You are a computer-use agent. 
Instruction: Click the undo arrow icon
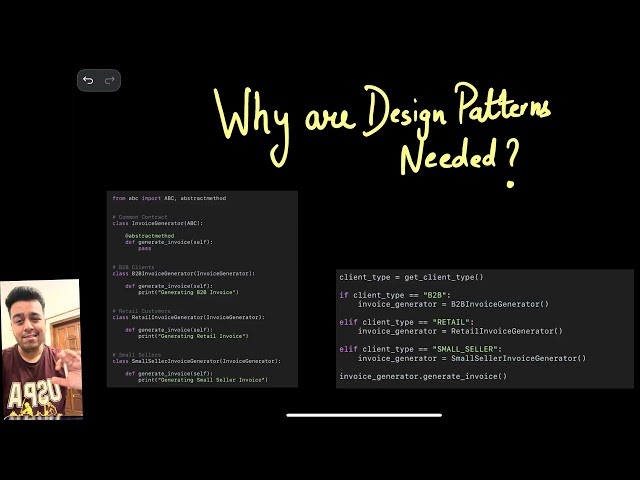tap(88, 80)
